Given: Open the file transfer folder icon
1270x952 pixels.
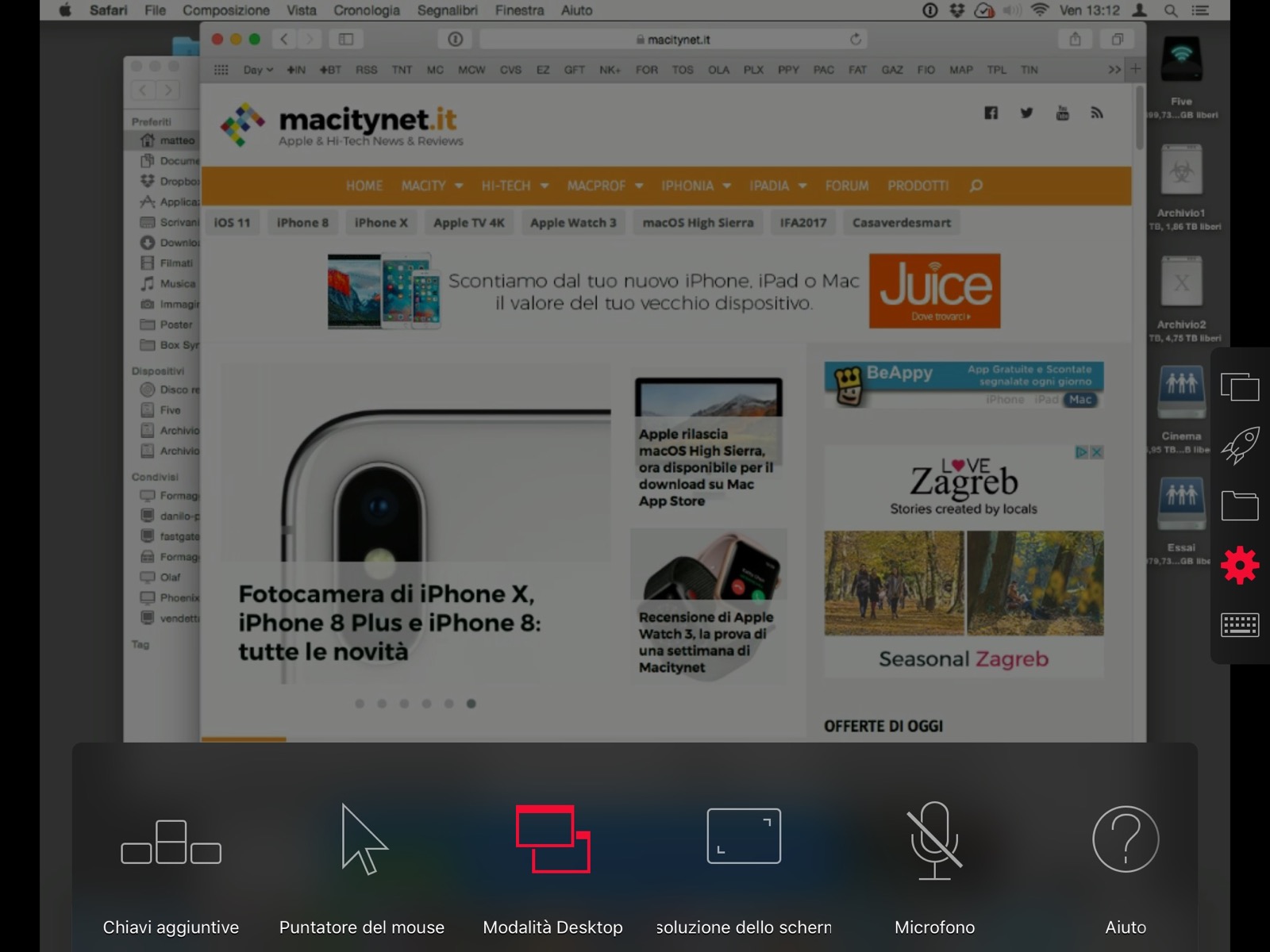Looking at the screenshot, I should (1240, 505).
